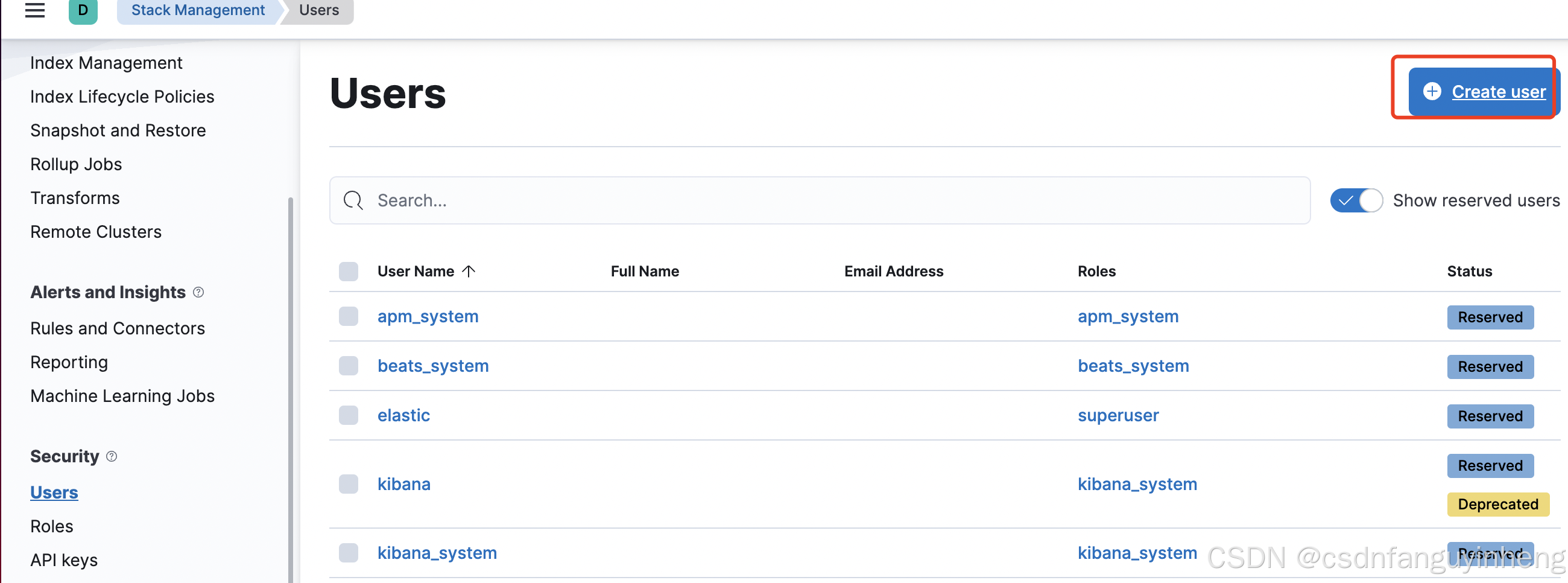
Task: Click the sort arrow beside User Name
Action: 468,271
